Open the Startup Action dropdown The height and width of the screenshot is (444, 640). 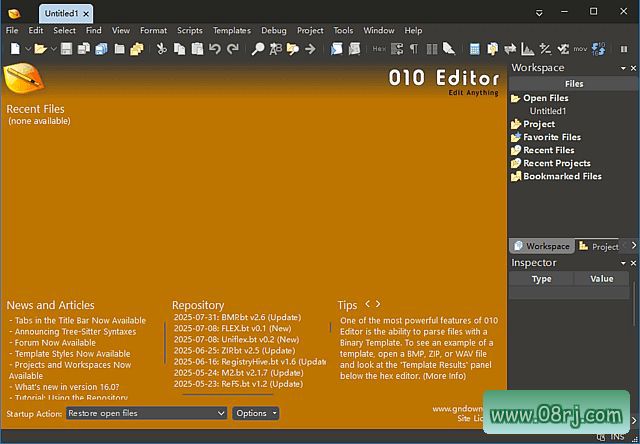click(147, 413)
